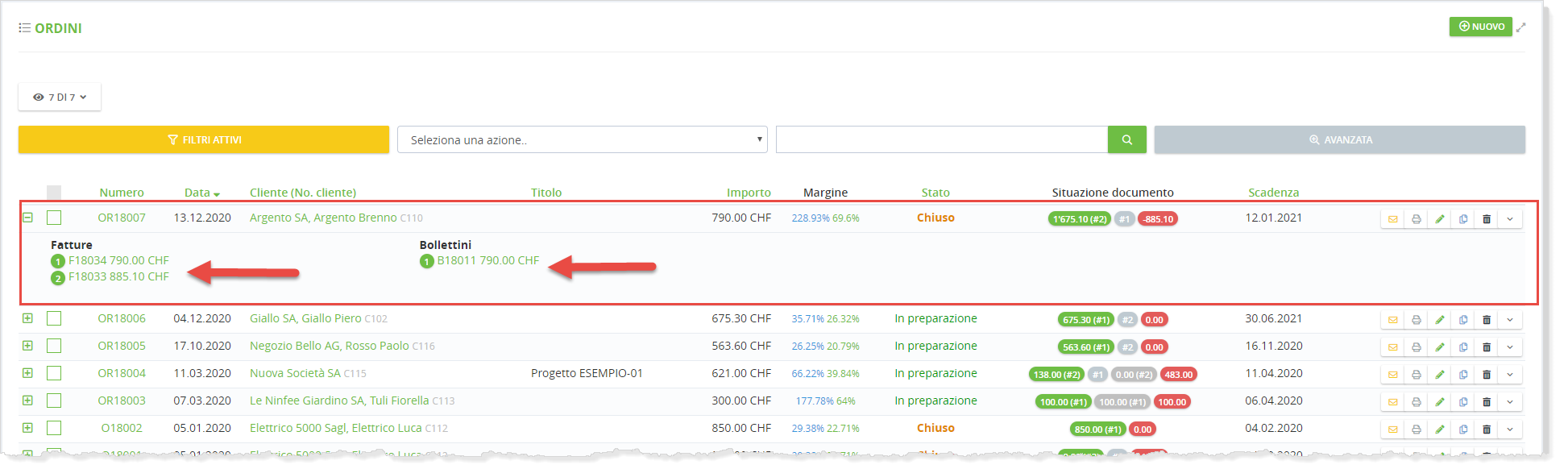
Task: Click the fullscreen arrows icon beside NUOVO
Action: pos(1521,27)
